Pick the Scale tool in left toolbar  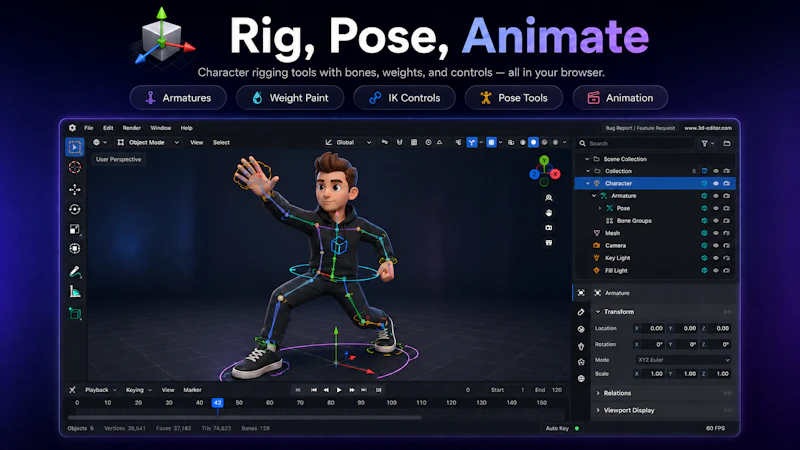pyautogui.click(x=75, y=229)
